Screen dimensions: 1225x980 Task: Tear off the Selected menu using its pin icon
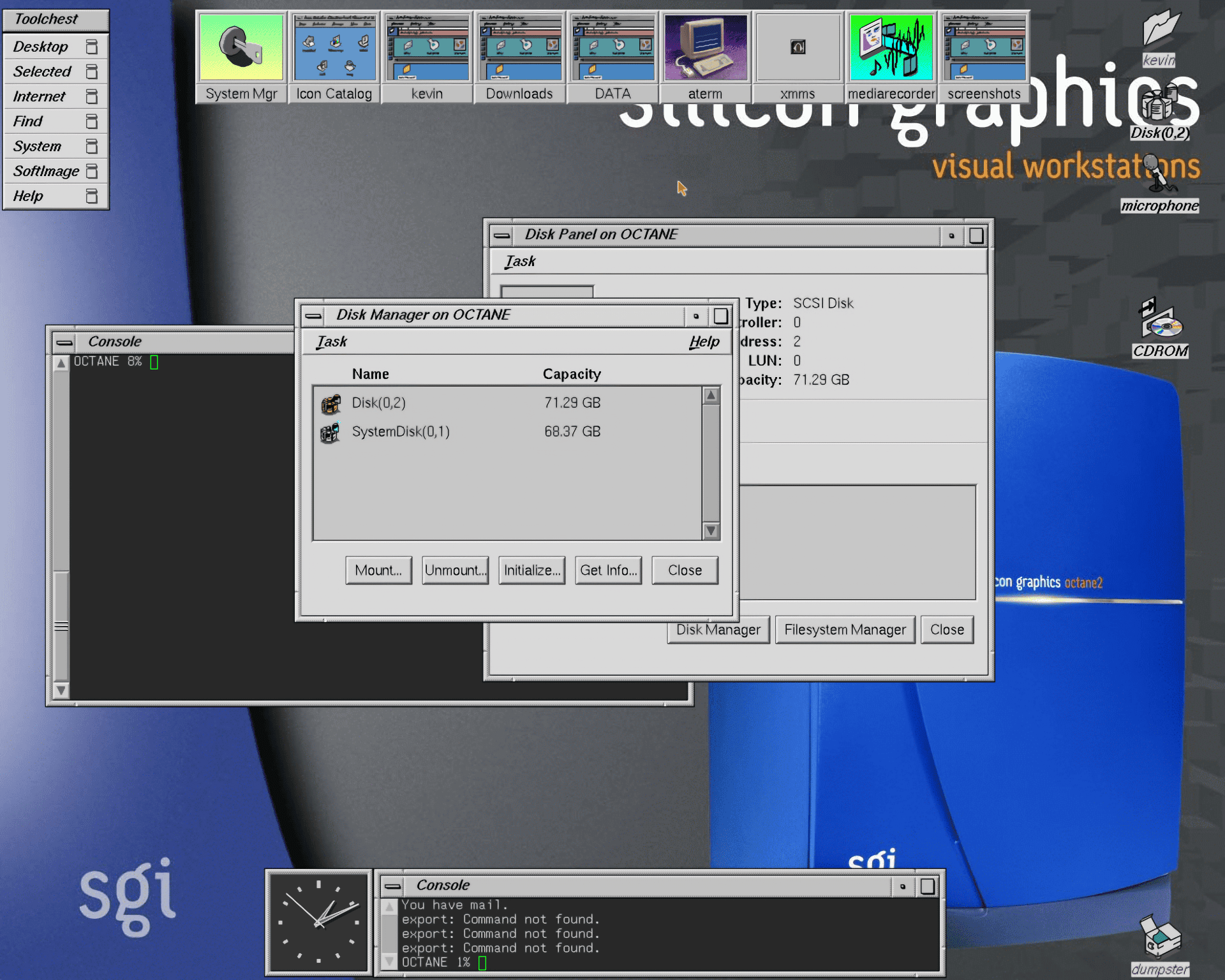pyautogui.click(x=92, y=71)
